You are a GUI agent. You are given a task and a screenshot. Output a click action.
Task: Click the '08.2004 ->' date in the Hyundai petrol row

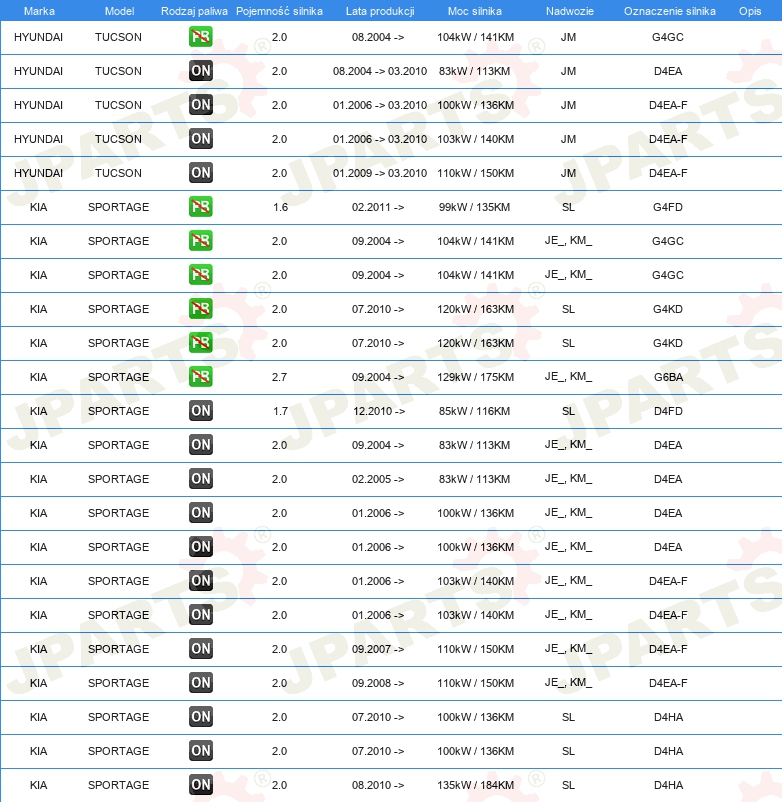(378, 37)
